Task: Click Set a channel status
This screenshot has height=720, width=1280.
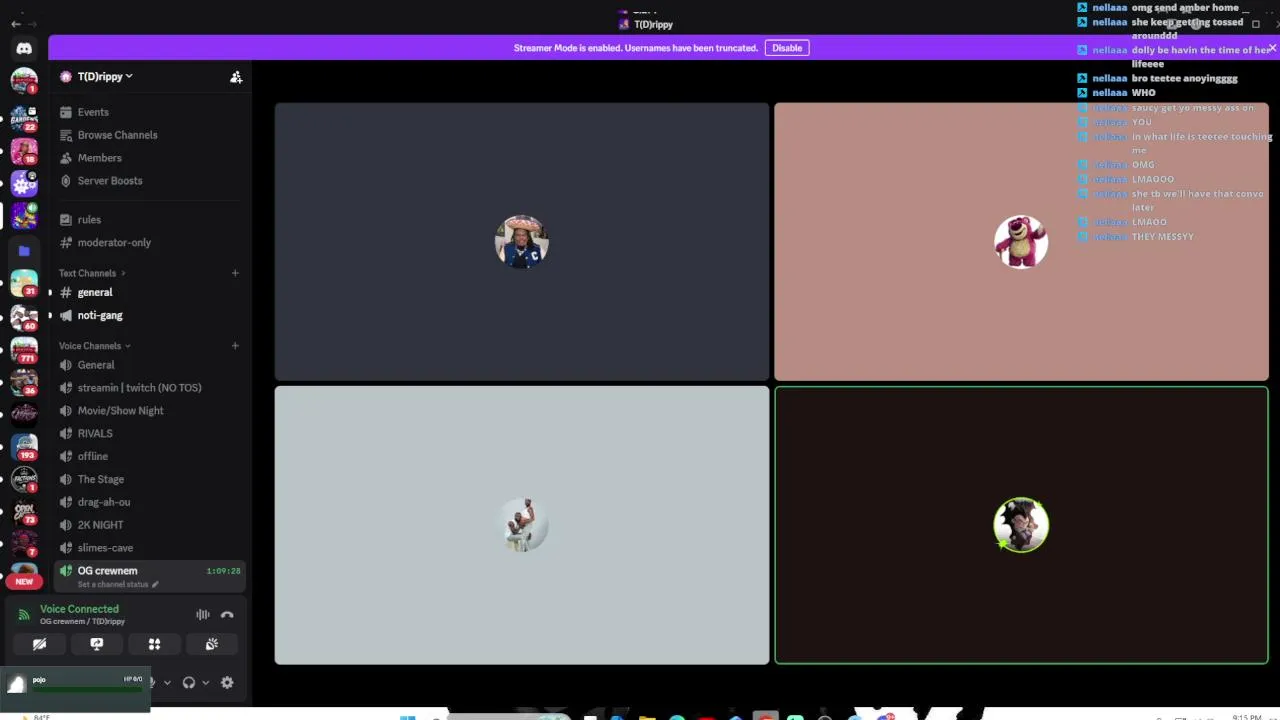Action: click(x=118, y=585)
